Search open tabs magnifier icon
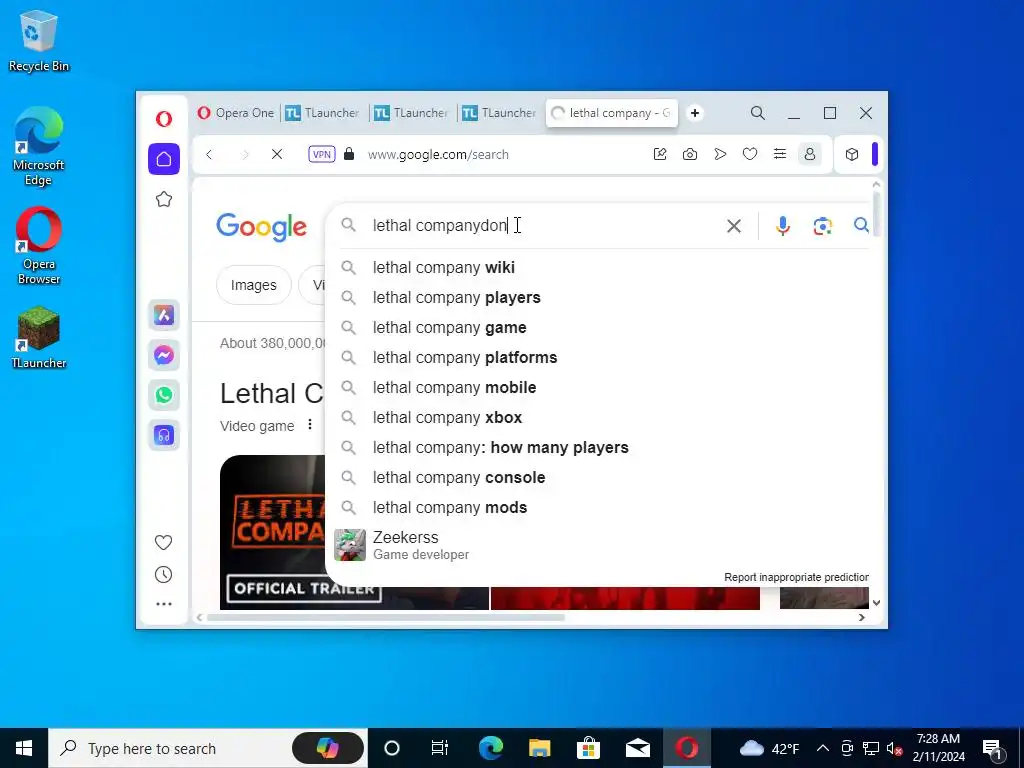Screen dimensions: 1024x768 [x=758, y=113]
